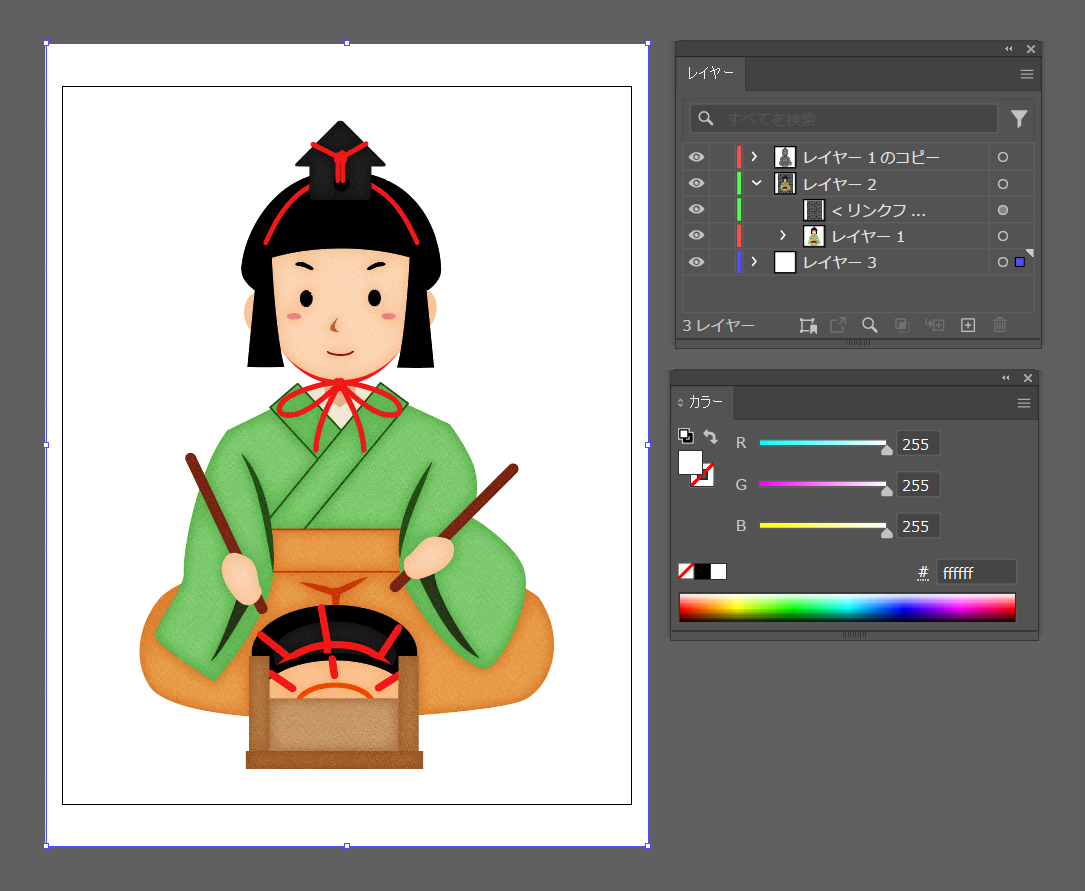The image size is (1085, 891).
Task: Open the Make Clipping Mask icon
Action: point(902,325)
